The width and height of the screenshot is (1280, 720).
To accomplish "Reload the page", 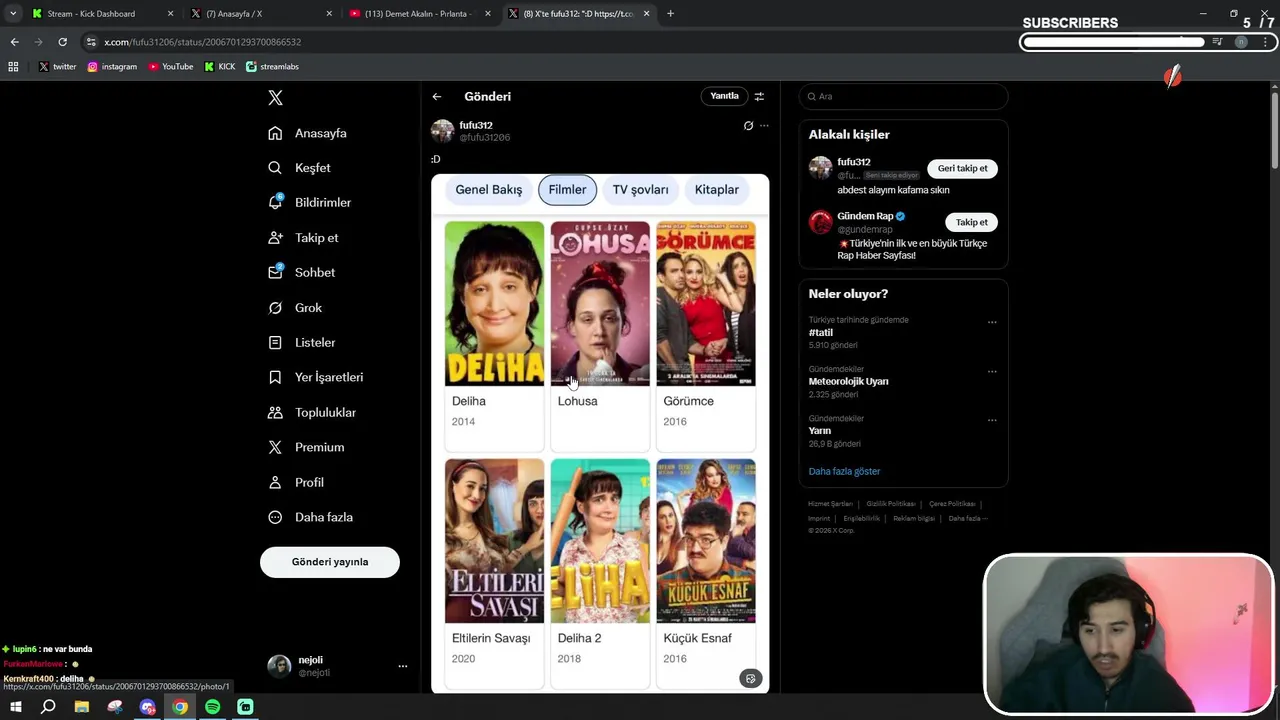I will [62, 42].
